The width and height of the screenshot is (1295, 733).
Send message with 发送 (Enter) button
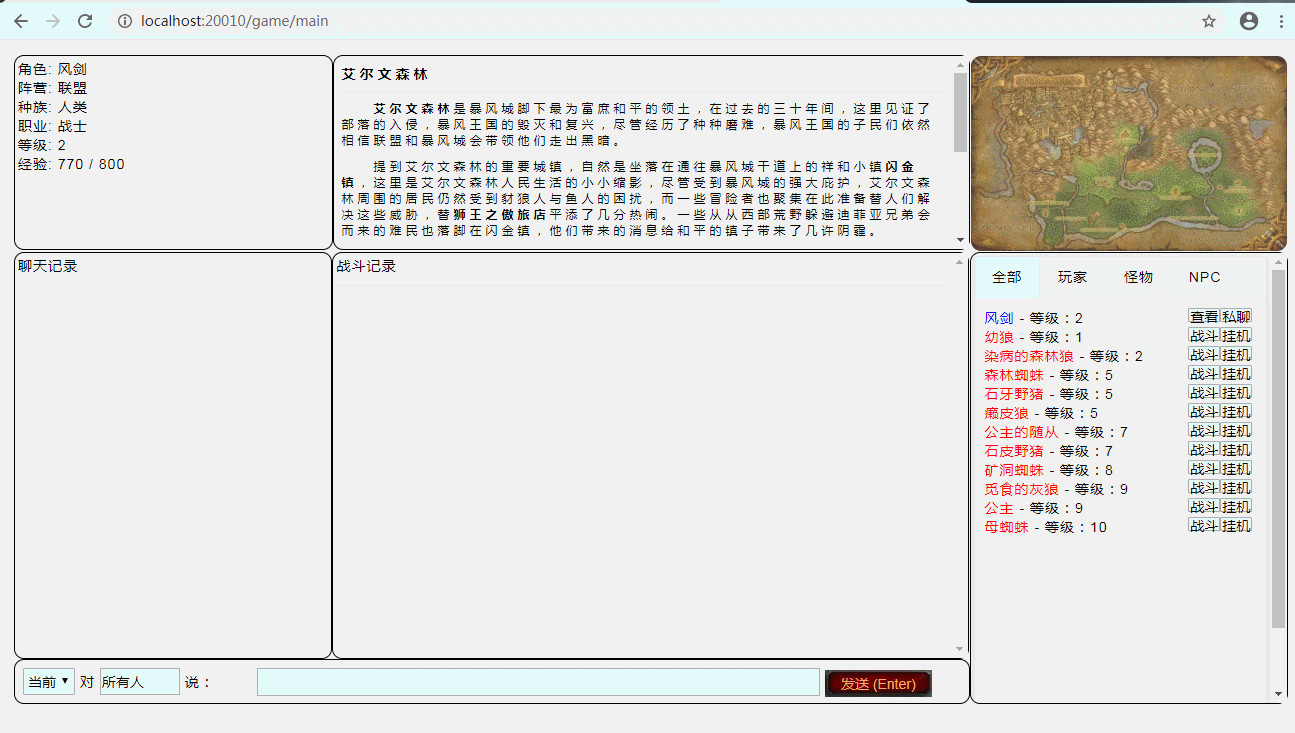878,684
